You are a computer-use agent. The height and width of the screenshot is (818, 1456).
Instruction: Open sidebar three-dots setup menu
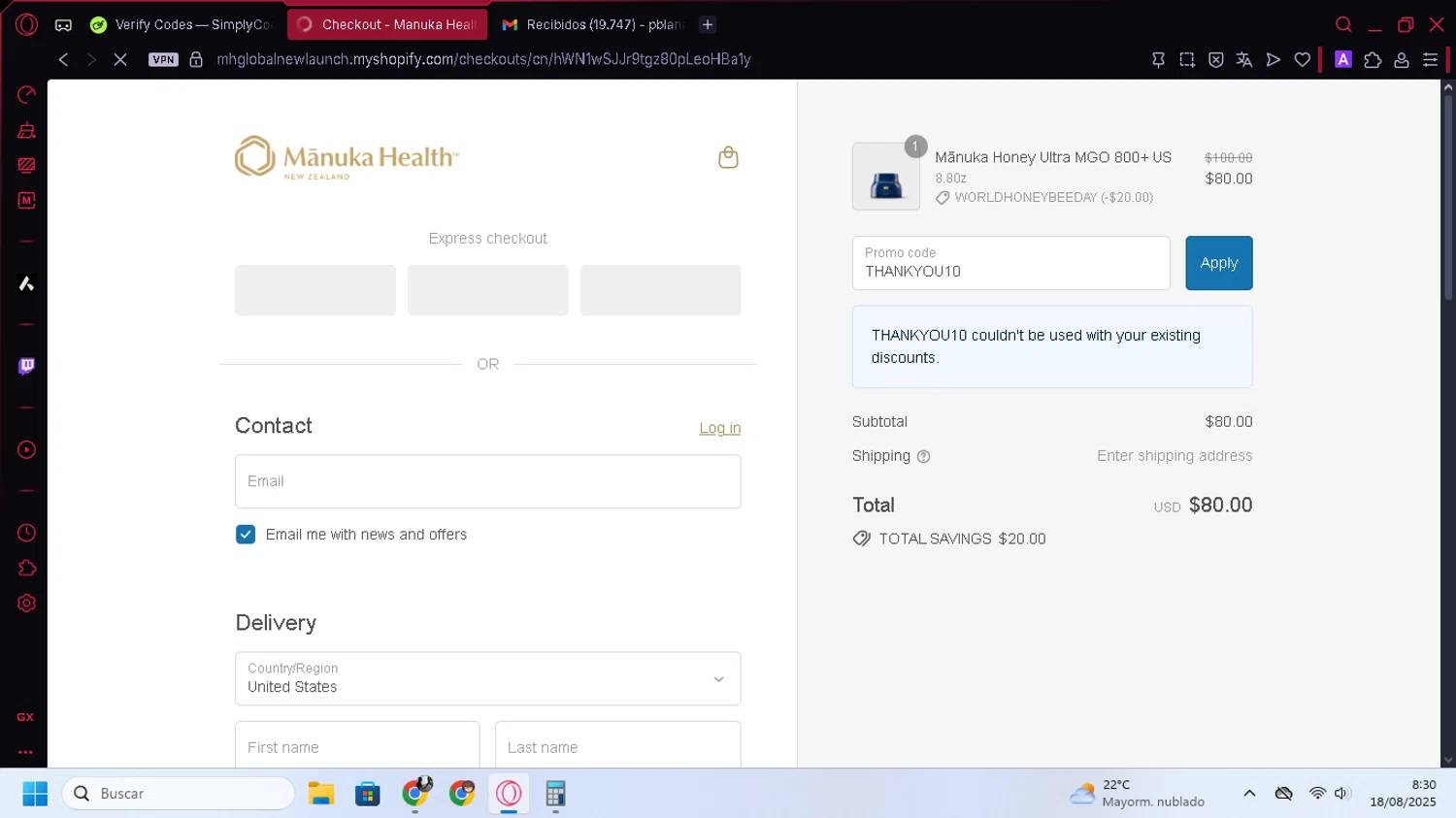pyautogui.click(x=25, y=752)
